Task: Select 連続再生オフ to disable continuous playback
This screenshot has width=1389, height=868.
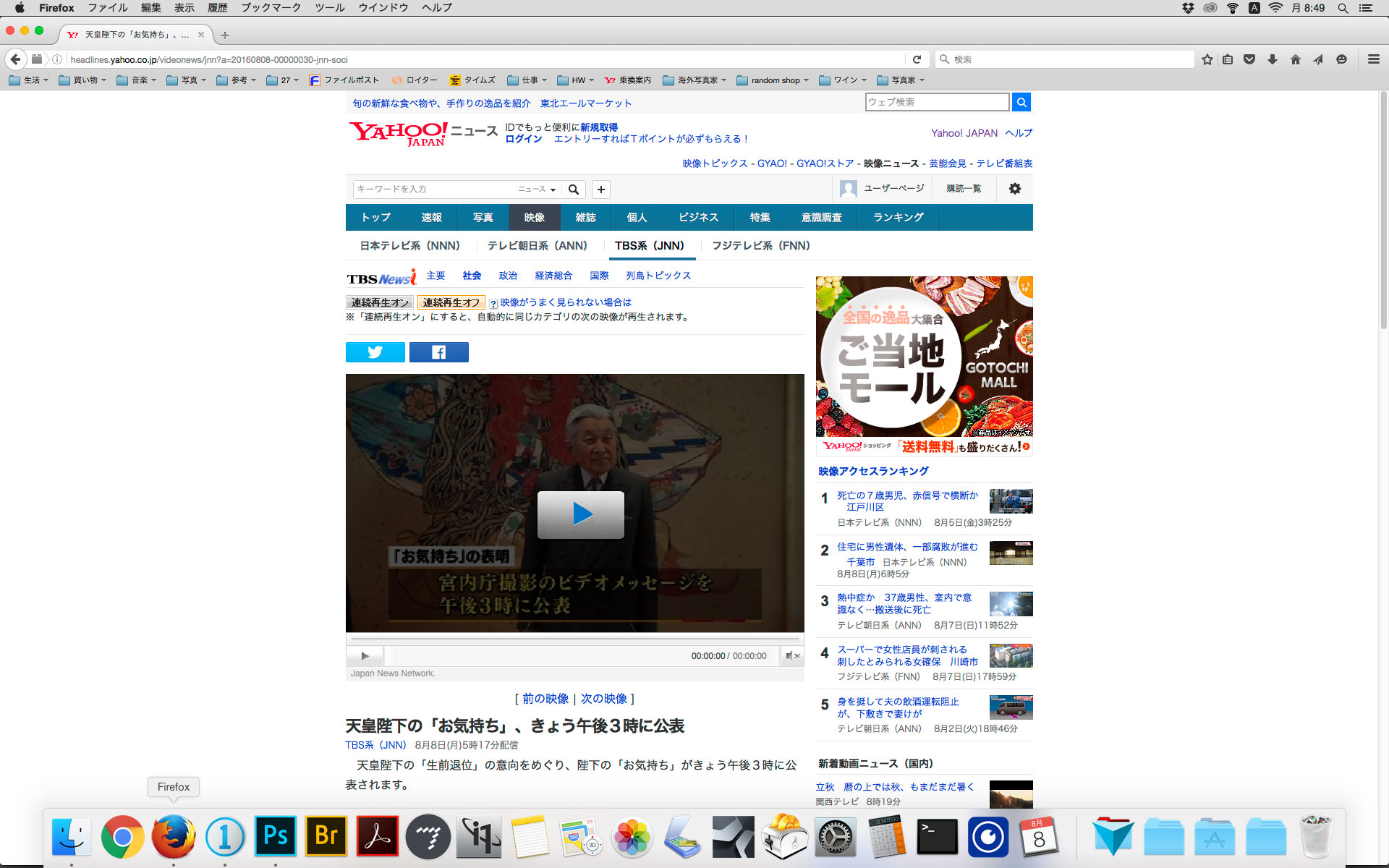Action: coord(451,302)
